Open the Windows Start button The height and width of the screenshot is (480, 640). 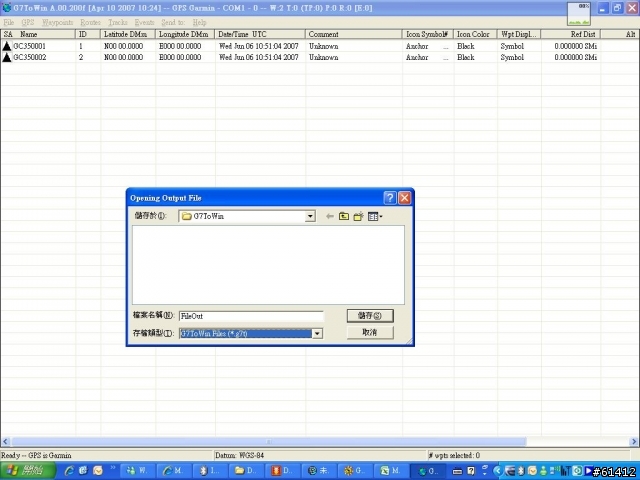27,471
